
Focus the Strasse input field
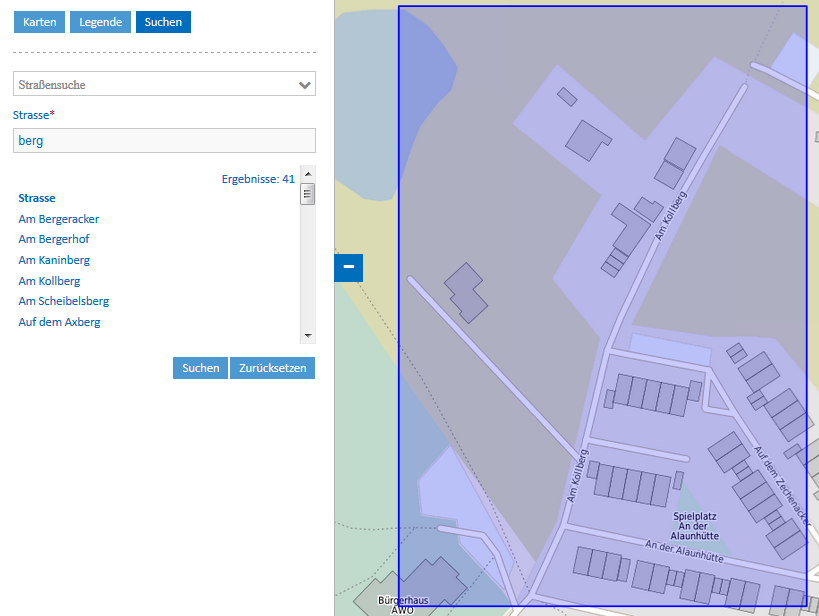tap(164, 141)
